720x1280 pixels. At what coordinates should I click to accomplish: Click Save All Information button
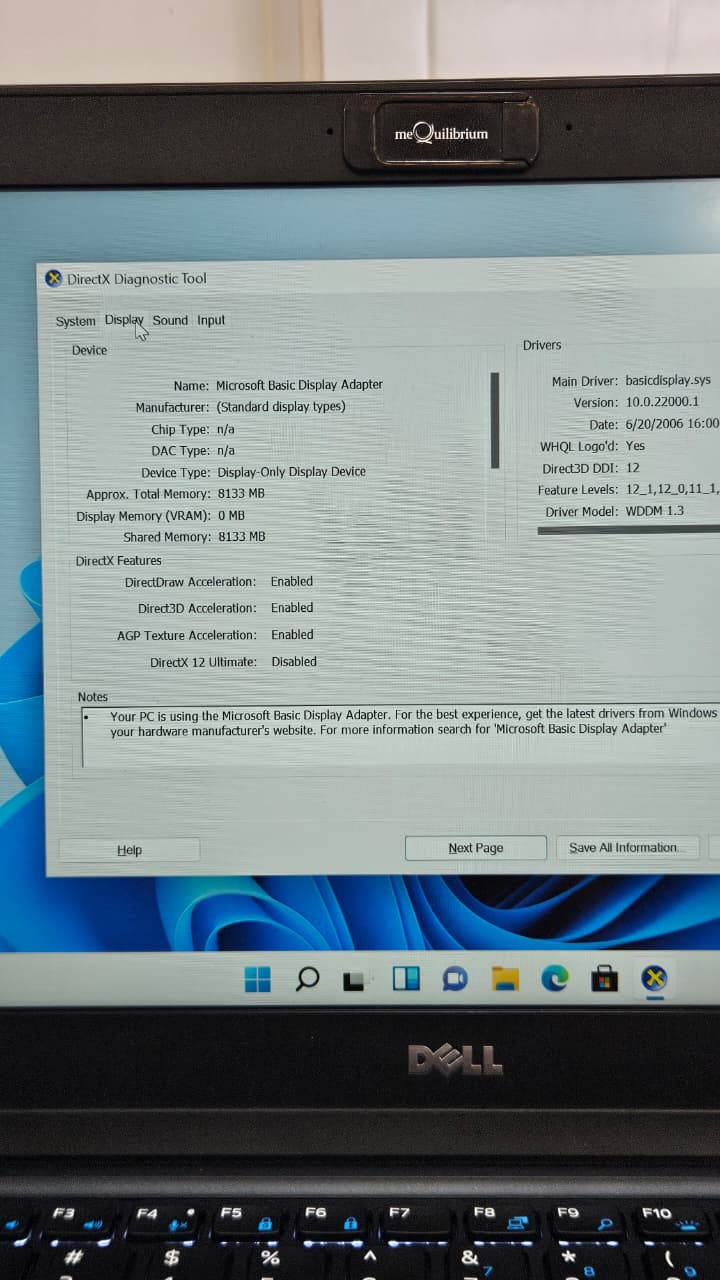point(624,848)
